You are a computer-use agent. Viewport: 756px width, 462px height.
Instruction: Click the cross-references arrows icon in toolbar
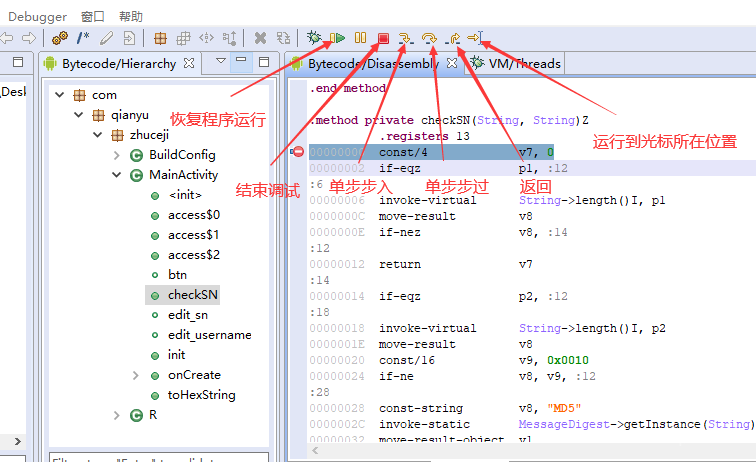[x=206, y=38]
